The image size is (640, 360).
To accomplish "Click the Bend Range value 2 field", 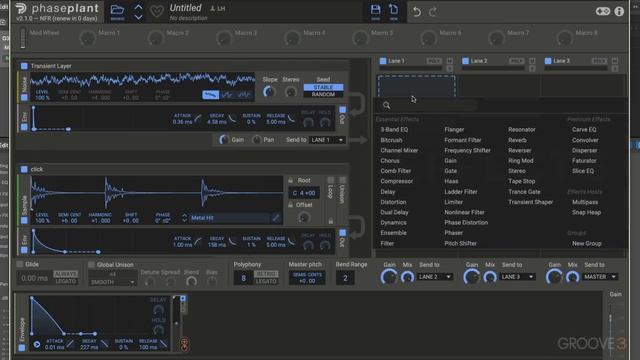I will point(345,278).
